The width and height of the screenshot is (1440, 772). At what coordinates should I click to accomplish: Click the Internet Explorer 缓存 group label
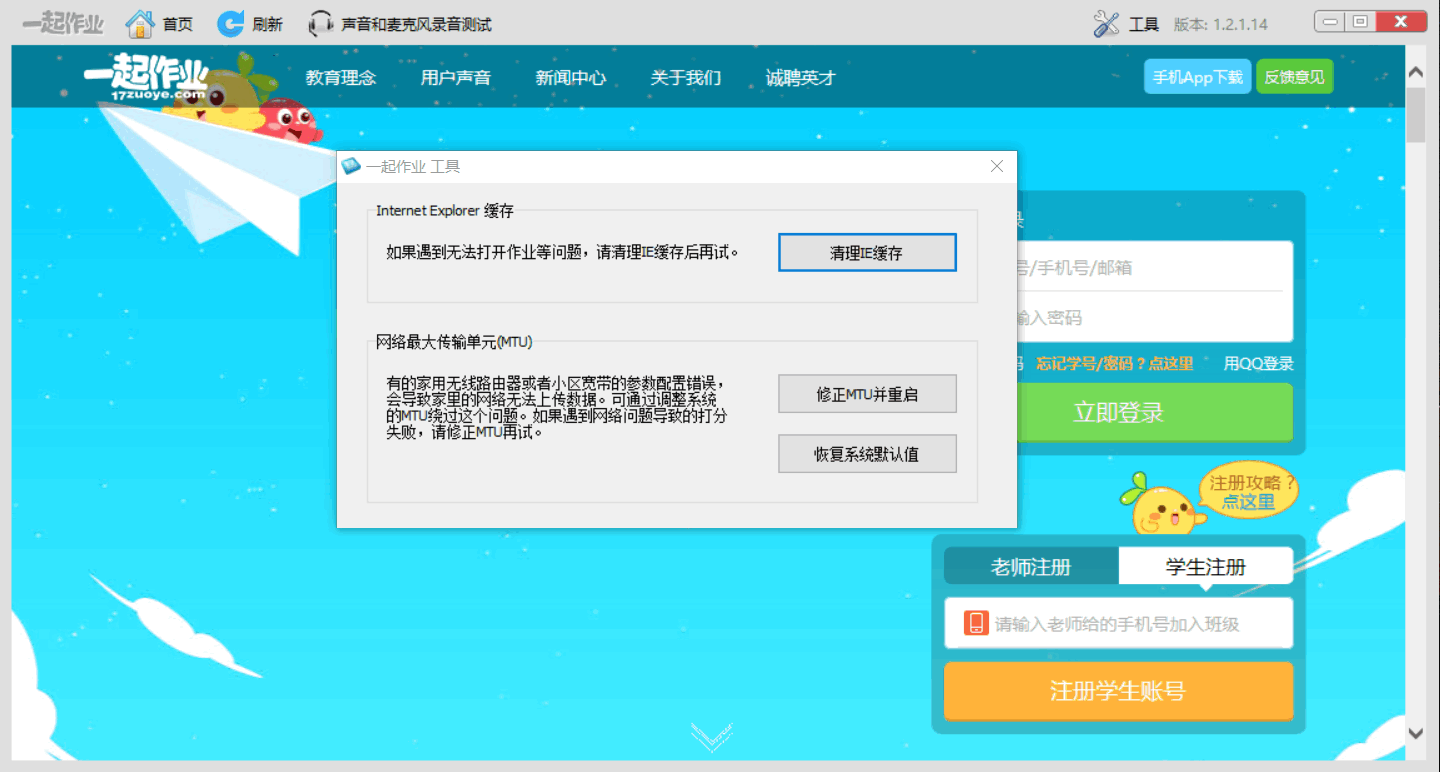[445, 210]
